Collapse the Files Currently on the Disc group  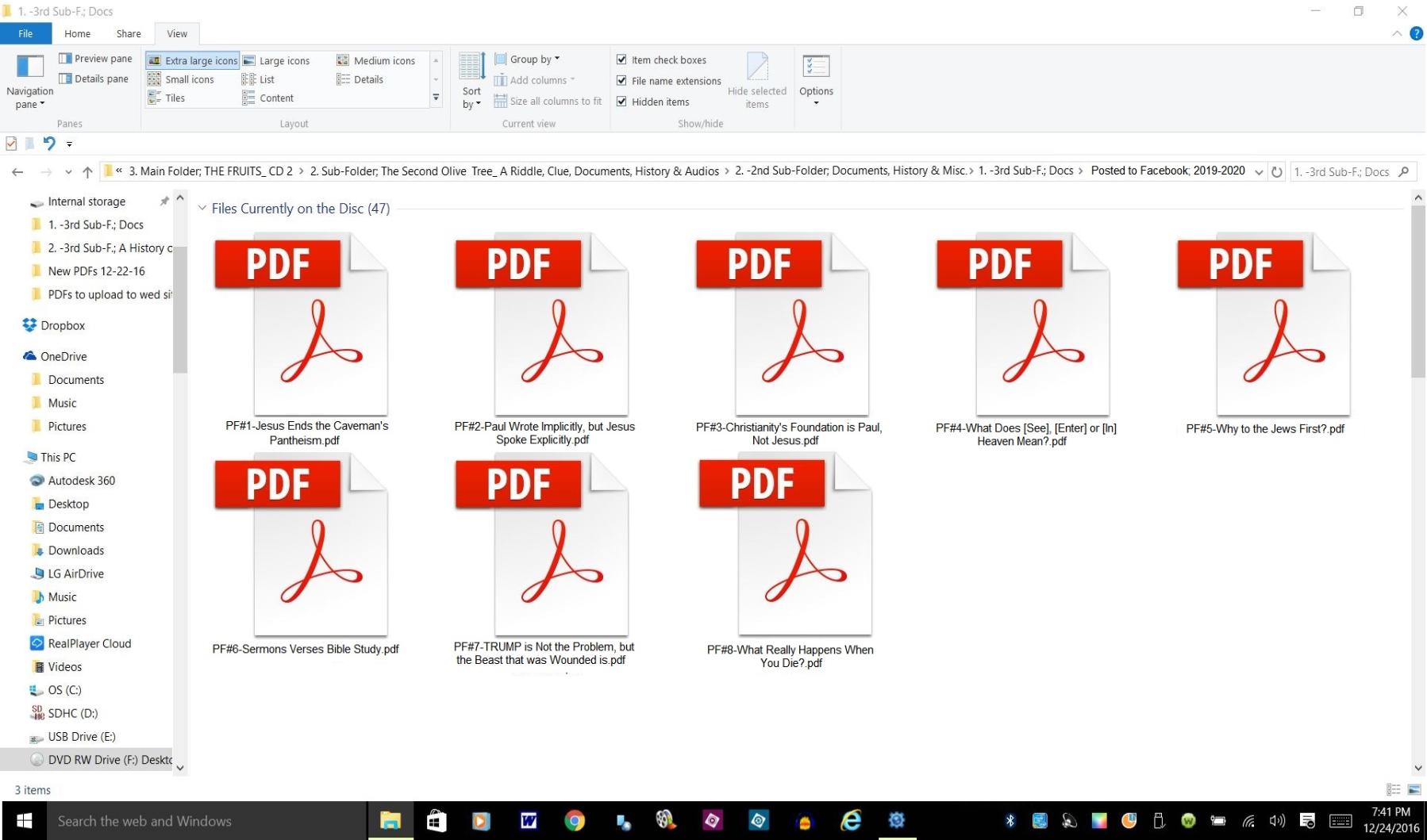click(x=202, y=208)
